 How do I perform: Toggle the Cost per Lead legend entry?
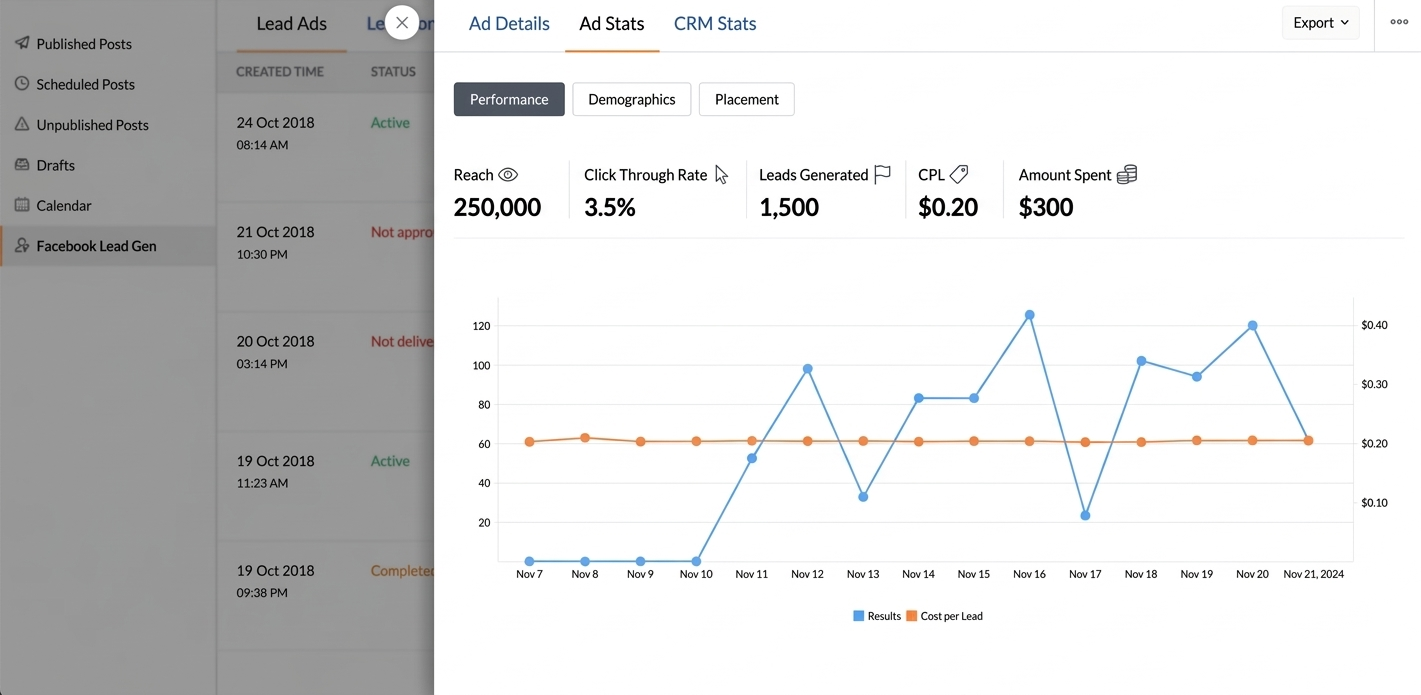point(944,616)
